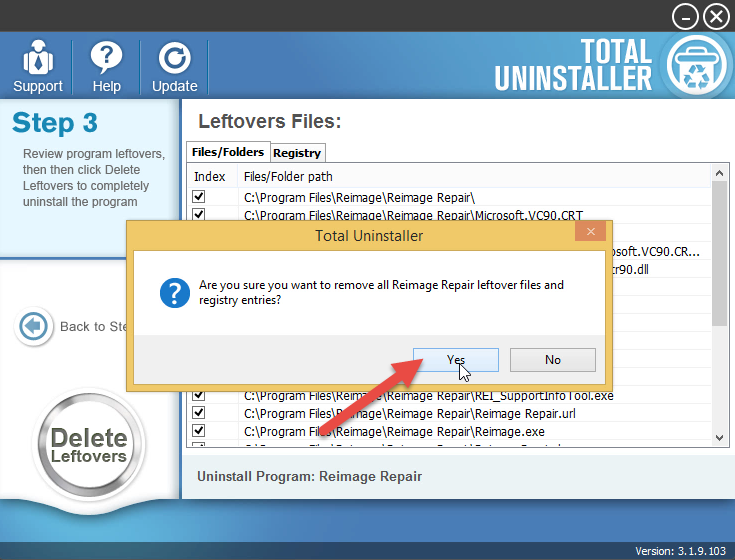Click the Delete Leftovers round button
Viewport: 735px width, 560px height.
pyautogui.click(x=89, y=444)
